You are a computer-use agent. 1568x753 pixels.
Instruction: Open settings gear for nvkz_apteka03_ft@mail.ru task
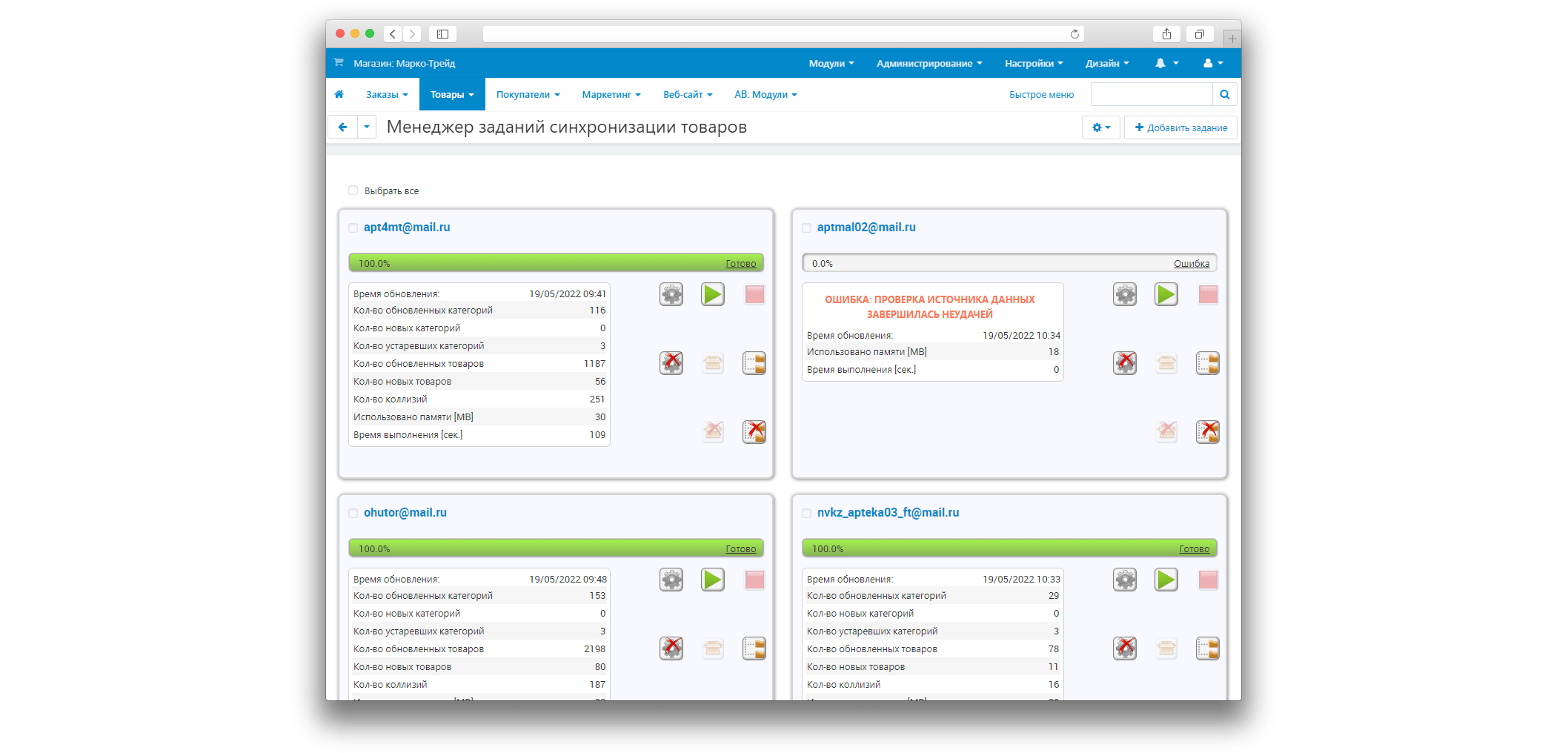1125,580
